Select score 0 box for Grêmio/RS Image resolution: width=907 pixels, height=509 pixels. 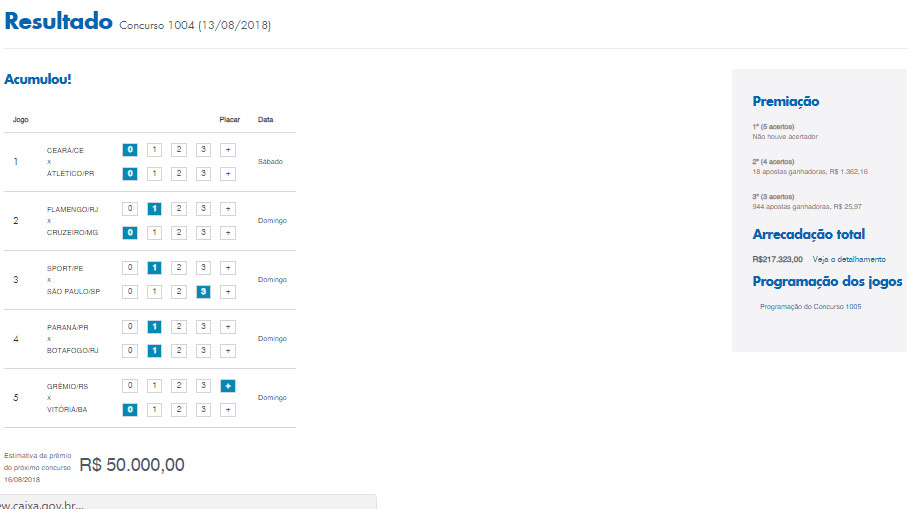coord(130,386)
